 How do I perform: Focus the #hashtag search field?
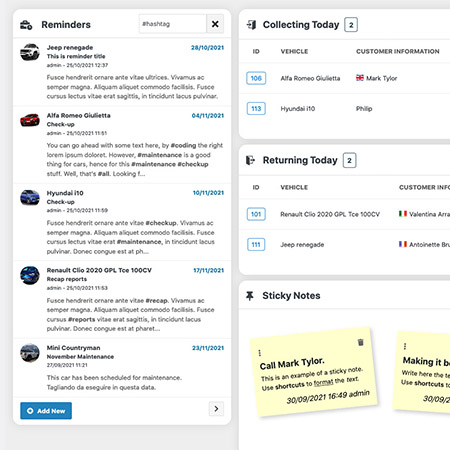tap(173, 24)
